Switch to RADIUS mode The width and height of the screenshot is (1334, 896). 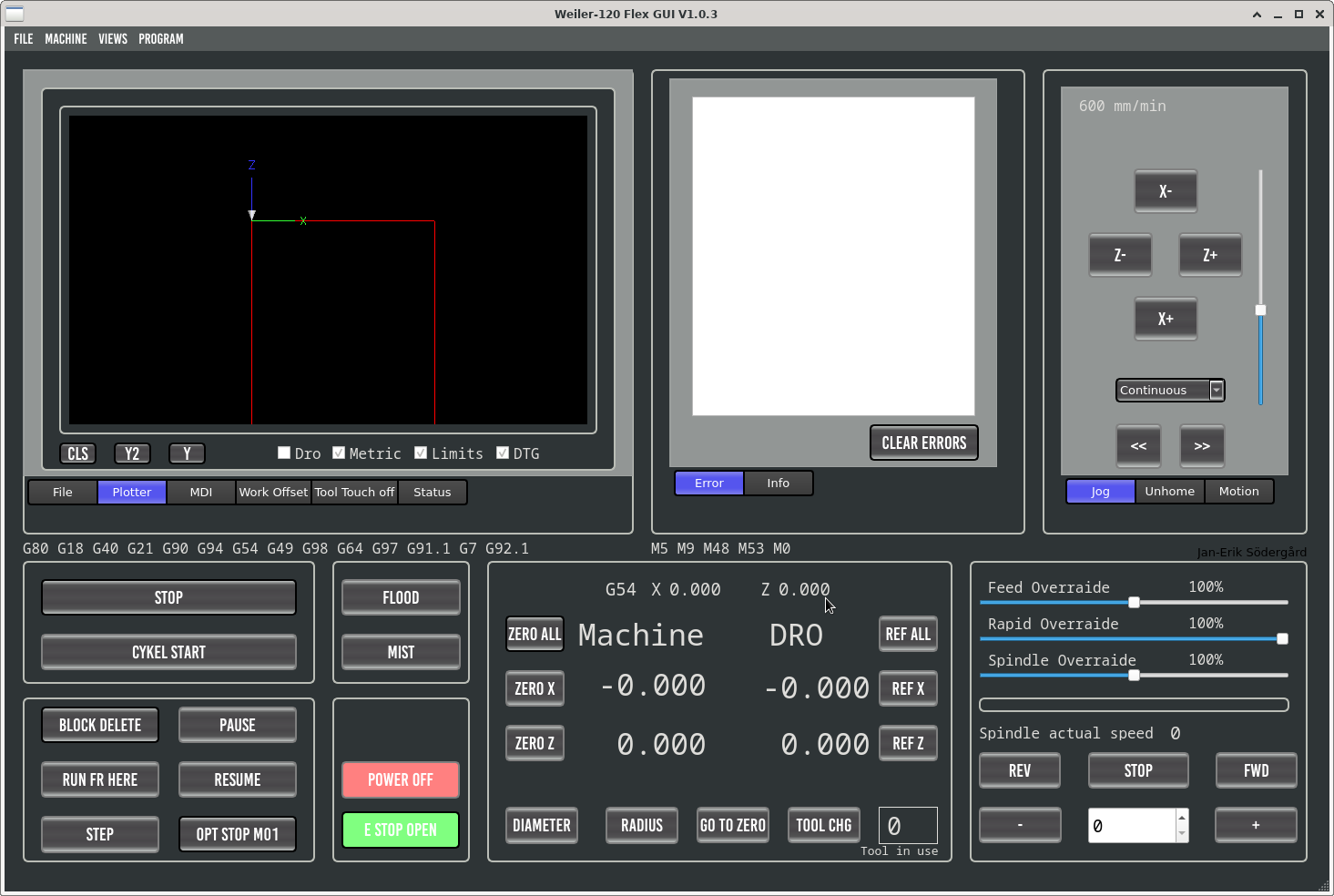click(x=642, y=825)
